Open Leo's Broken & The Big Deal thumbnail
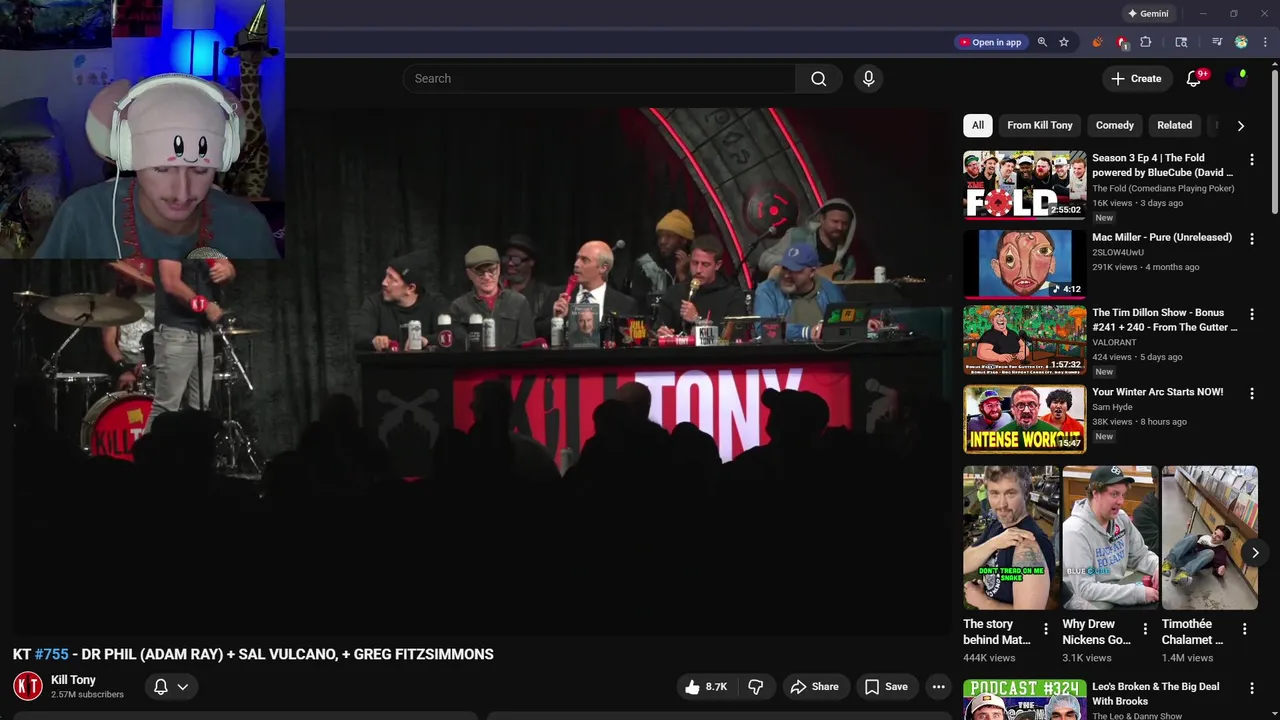The image size is (1280, 720). click(1024, 700)
